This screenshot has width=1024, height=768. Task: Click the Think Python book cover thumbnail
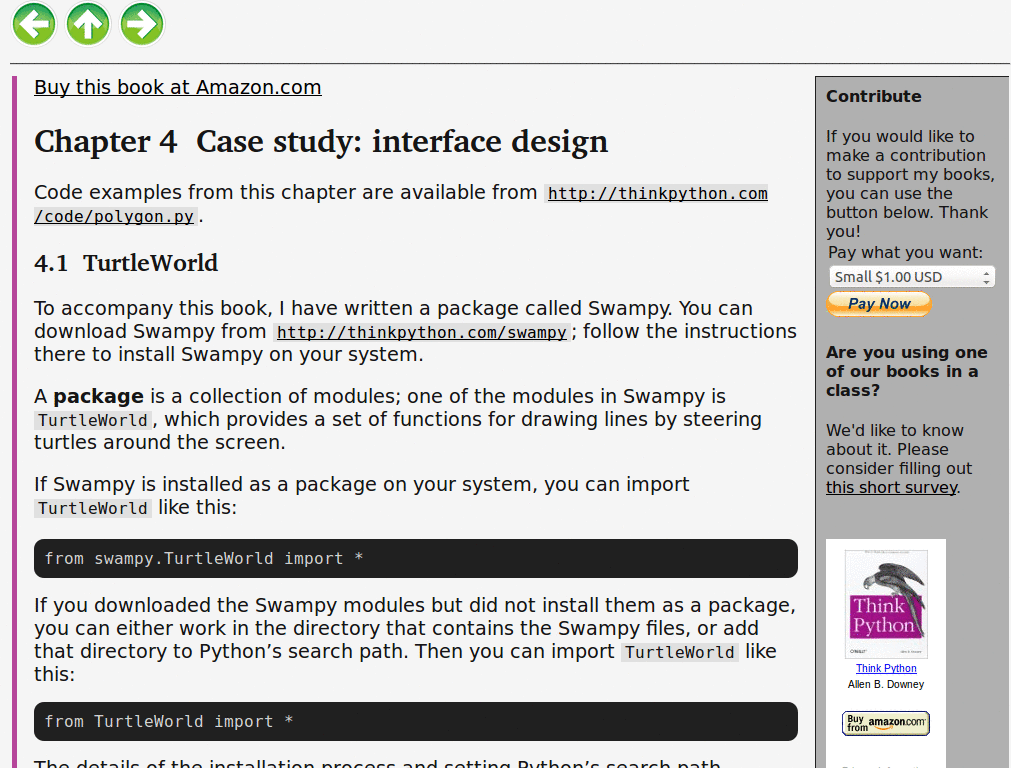[x=886, y=604]
